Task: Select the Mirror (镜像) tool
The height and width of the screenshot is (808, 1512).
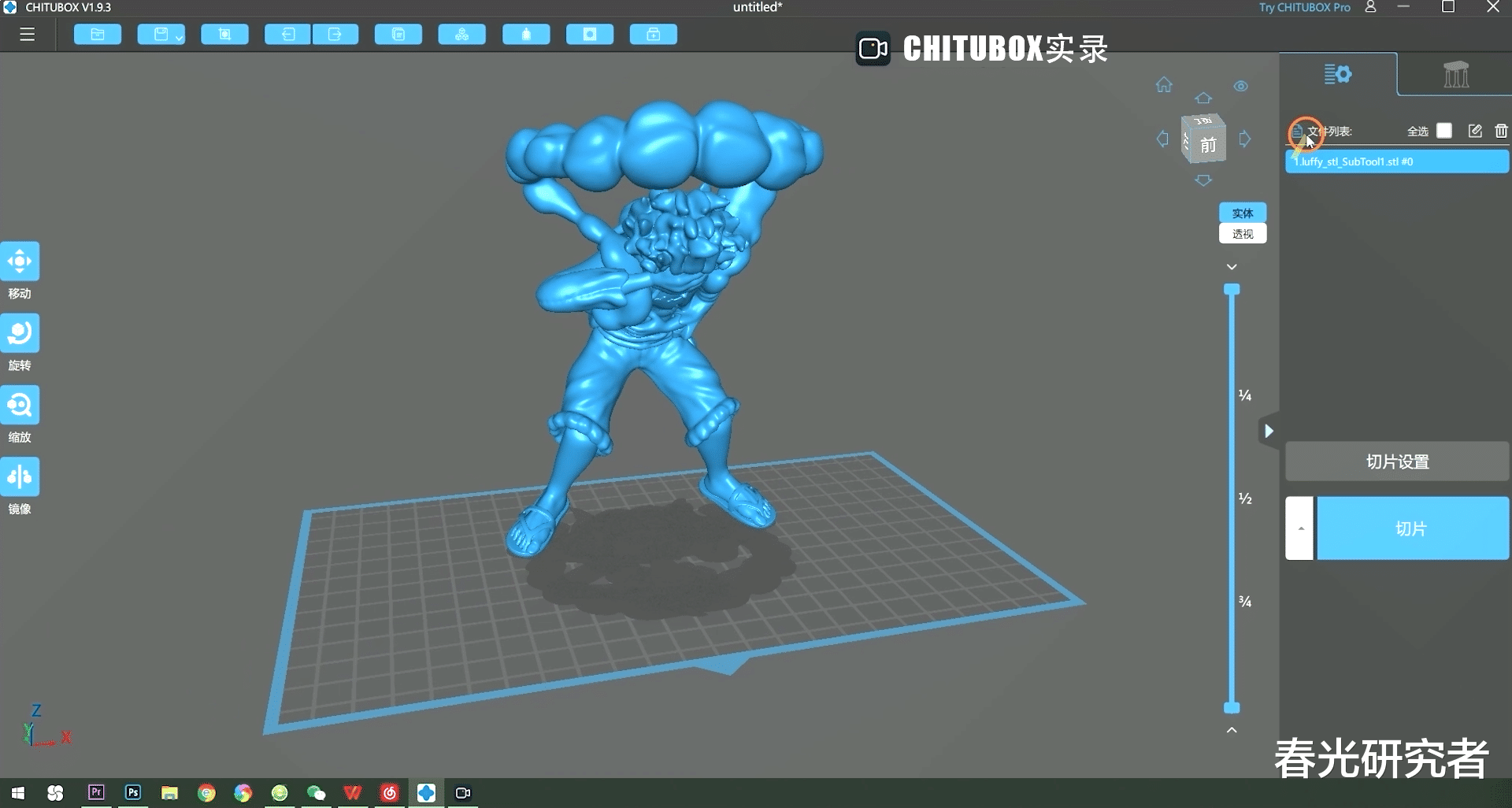Action: pyautogui.click(x=20, y=476)
